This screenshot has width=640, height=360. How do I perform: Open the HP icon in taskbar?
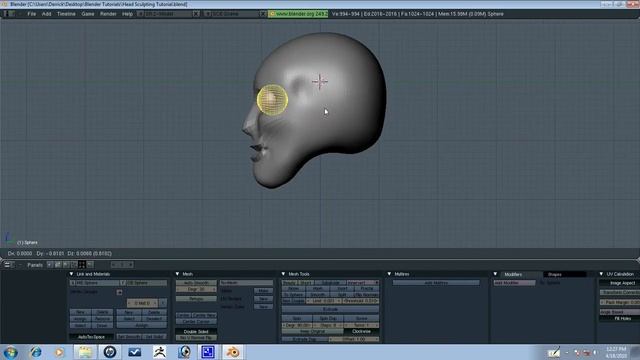[x=109, y=352]
